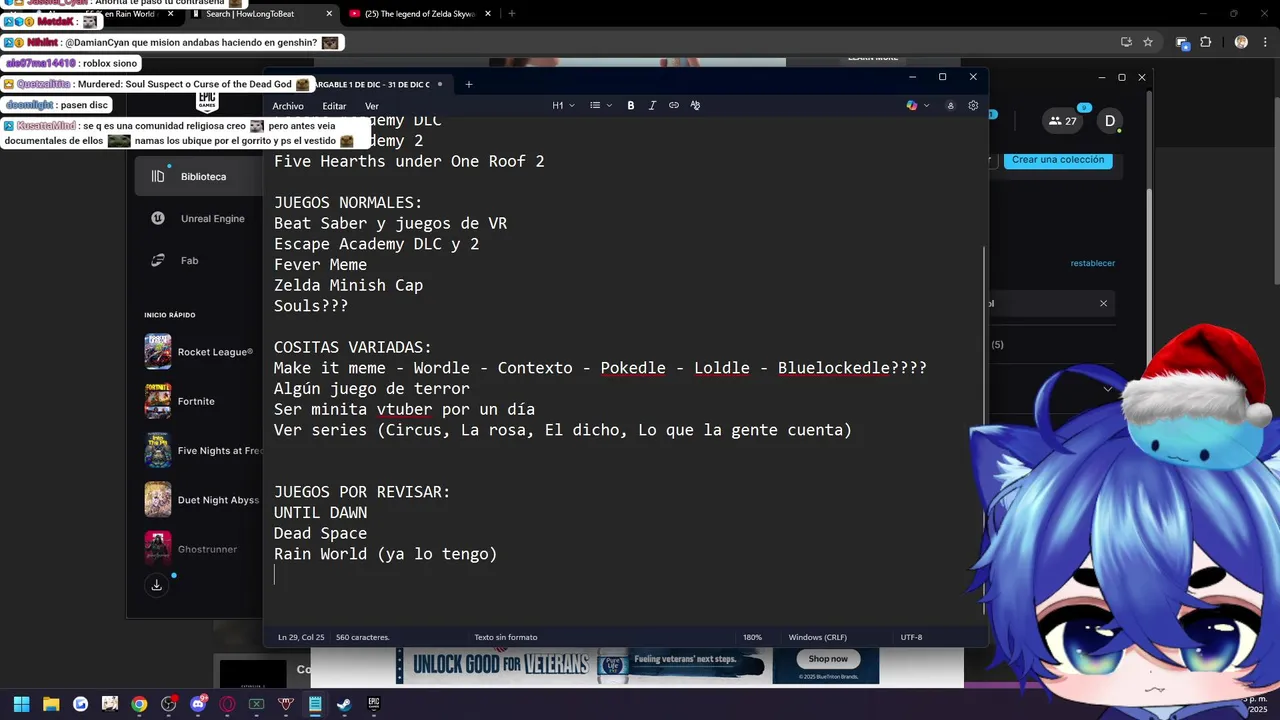Open the 180% zoom indicator in status bar
Screen dimensions: 1280x720
(x=752, y=637)
